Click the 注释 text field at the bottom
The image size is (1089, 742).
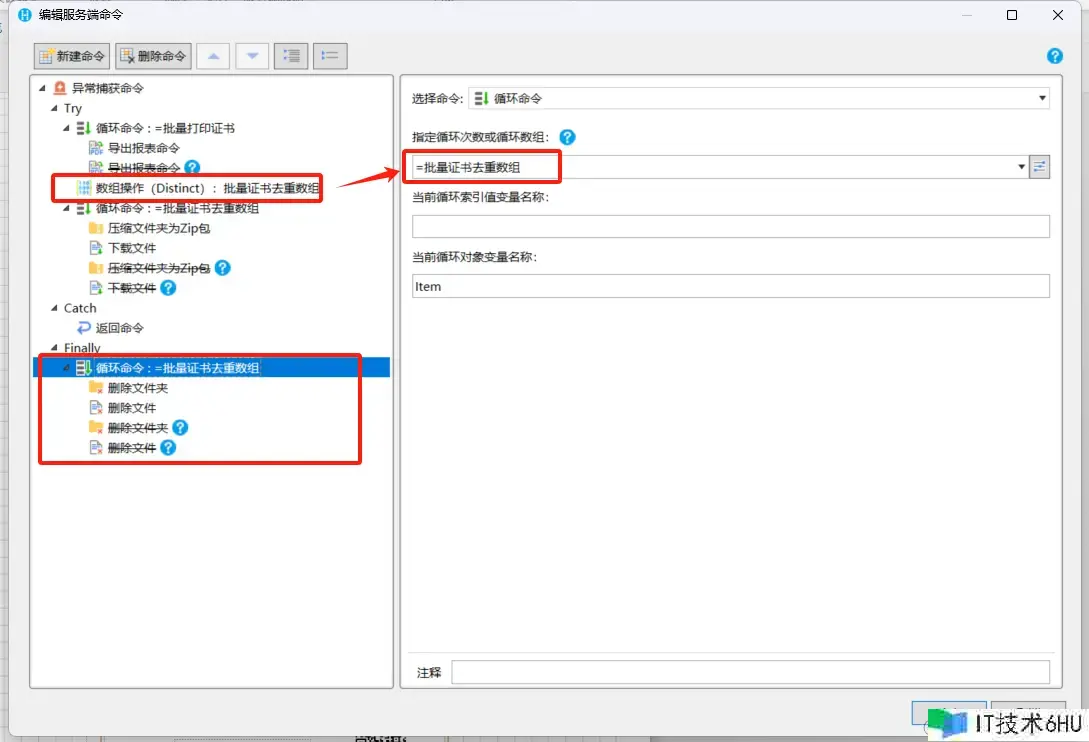[x=750, y=672]
